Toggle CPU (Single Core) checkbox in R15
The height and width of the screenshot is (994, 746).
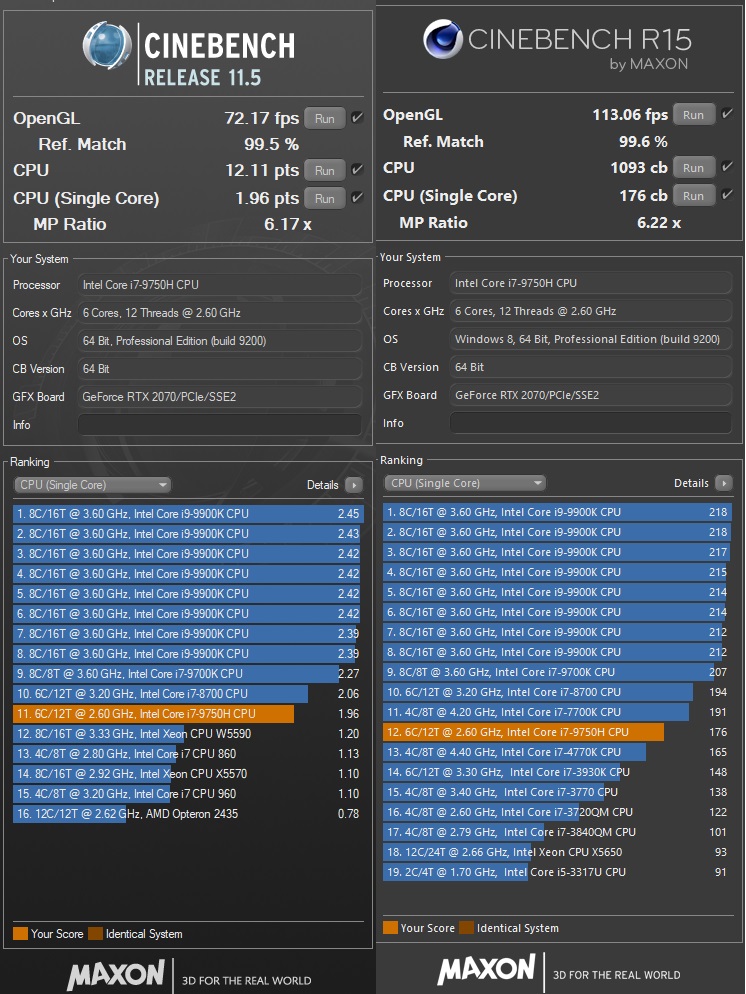(727, 195)
